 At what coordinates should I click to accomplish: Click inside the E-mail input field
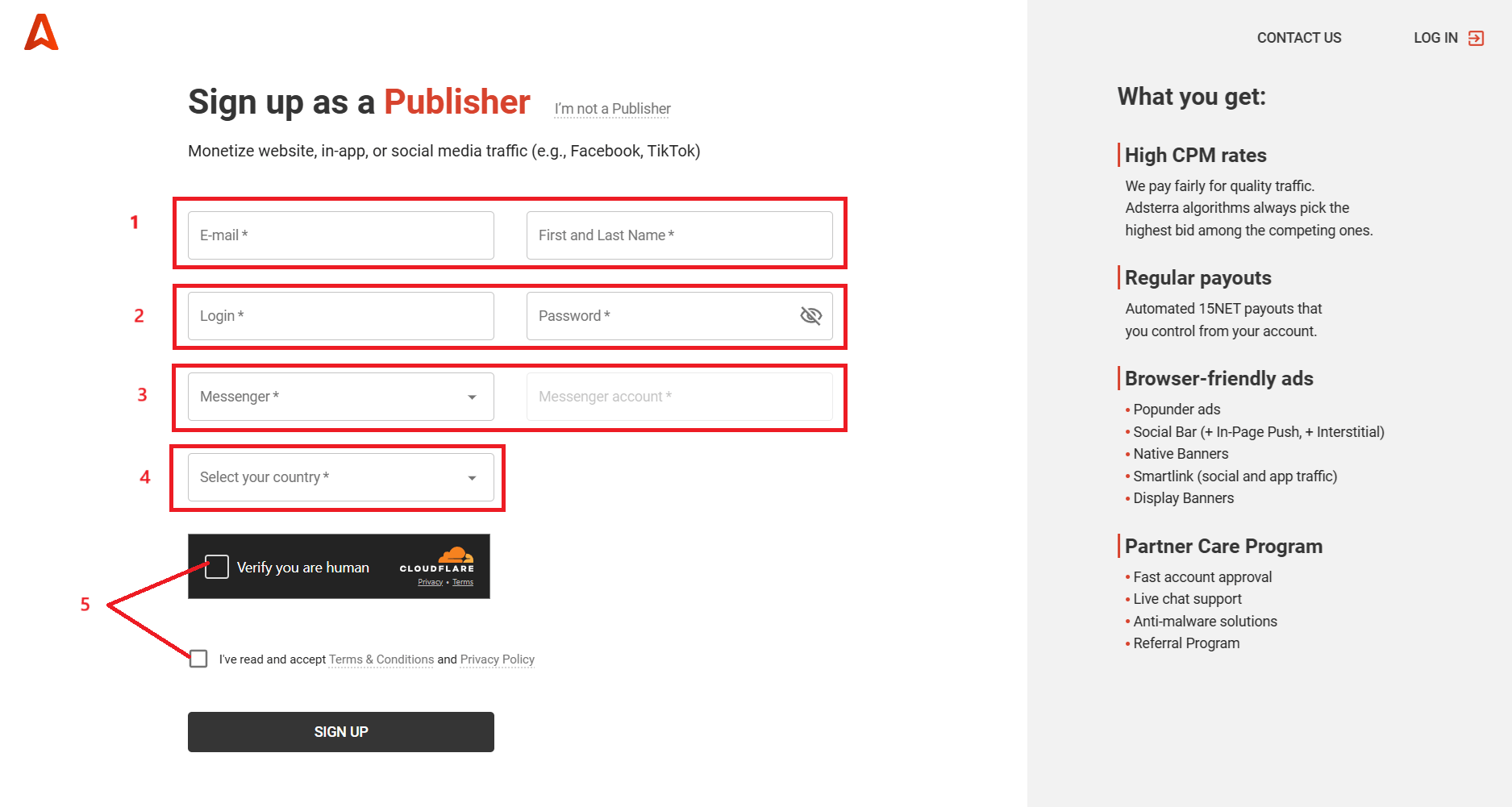(x=339, y=235)
